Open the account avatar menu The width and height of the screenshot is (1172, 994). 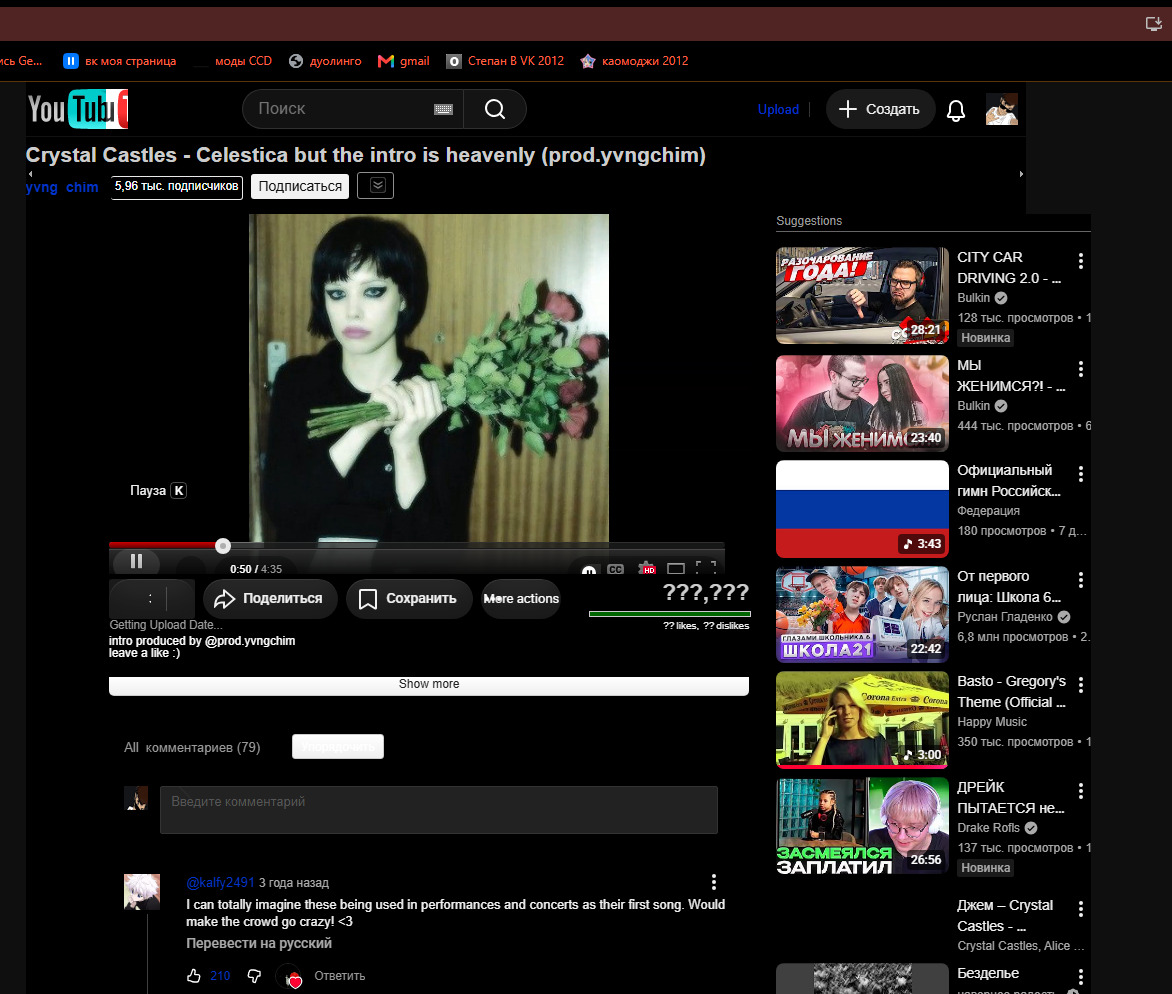[1002, 109]
